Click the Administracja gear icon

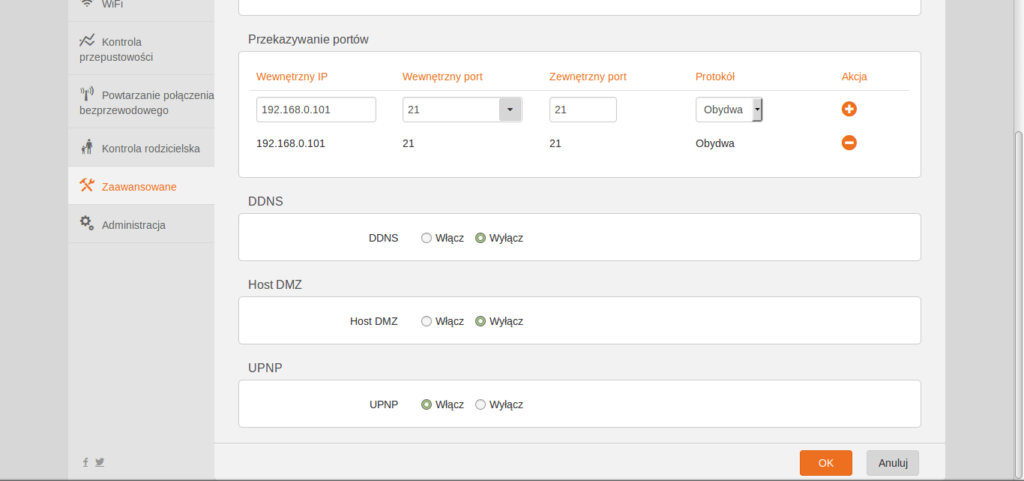pos(87,224)
